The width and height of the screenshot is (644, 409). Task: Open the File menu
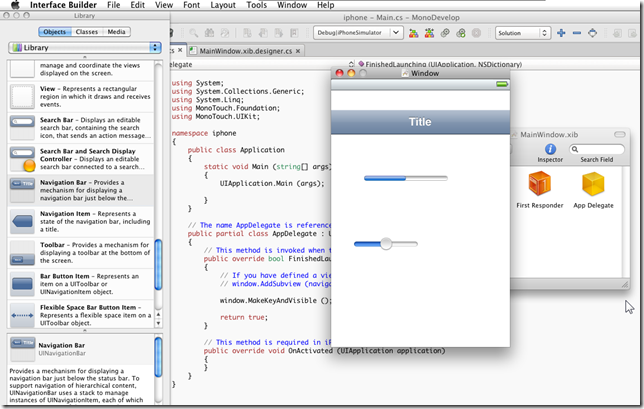point(113,5)
